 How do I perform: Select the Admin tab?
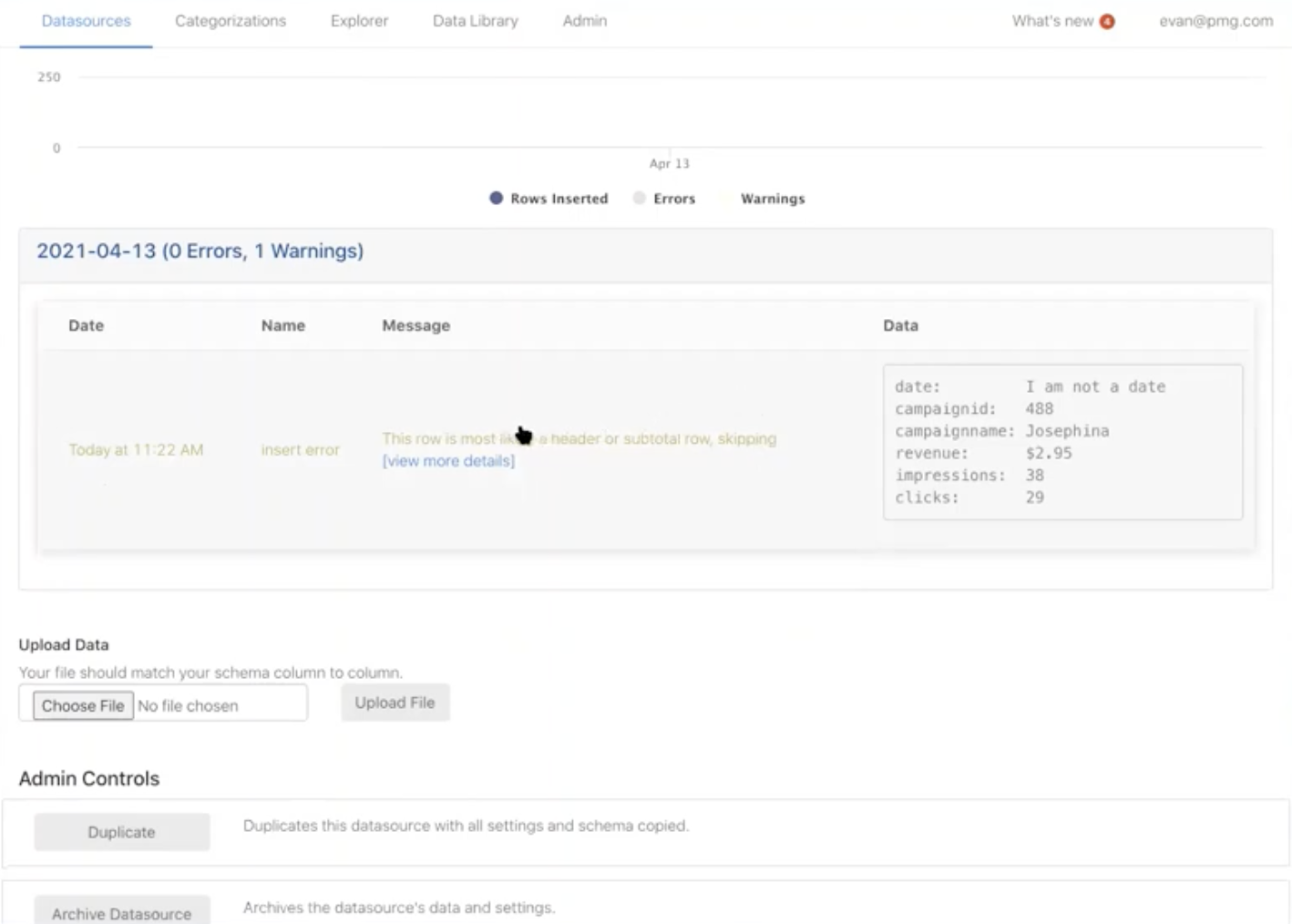click(x=584, y=21)
